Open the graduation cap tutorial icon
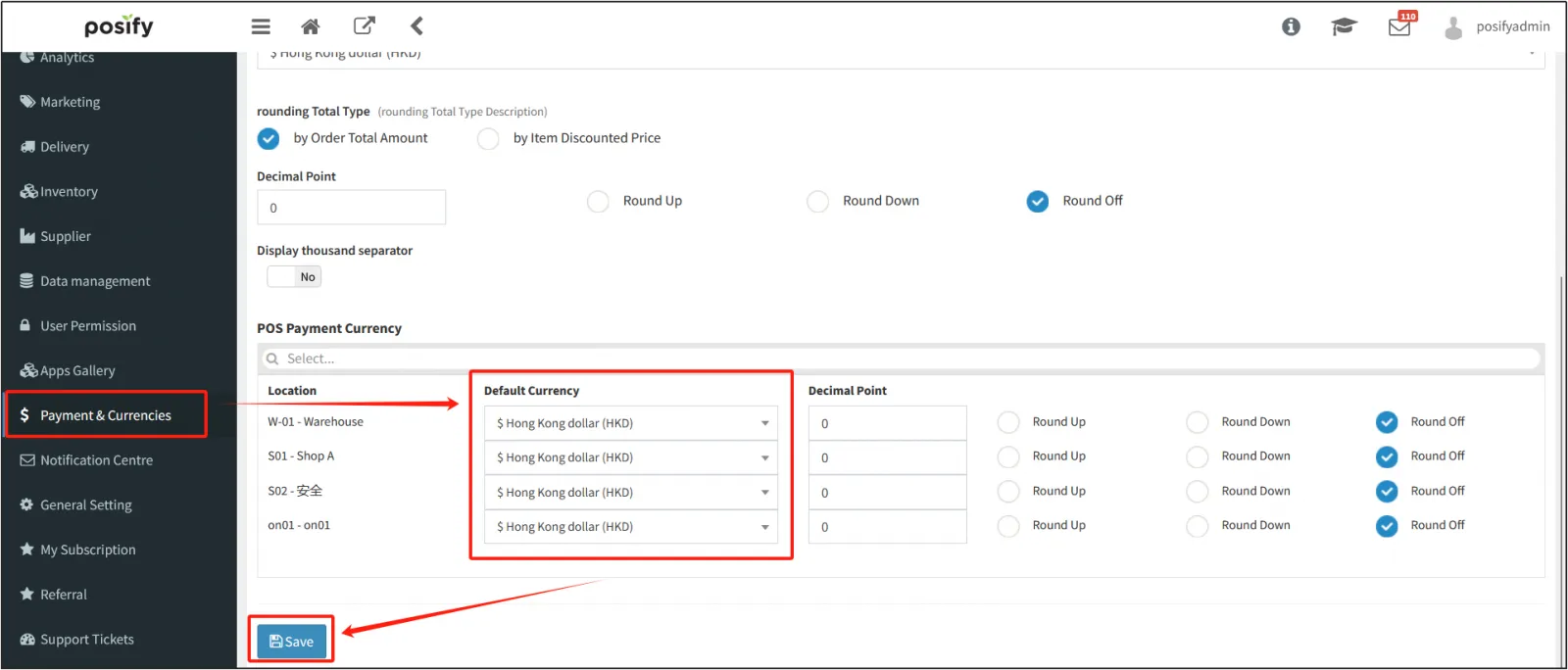 point(1344,26)
